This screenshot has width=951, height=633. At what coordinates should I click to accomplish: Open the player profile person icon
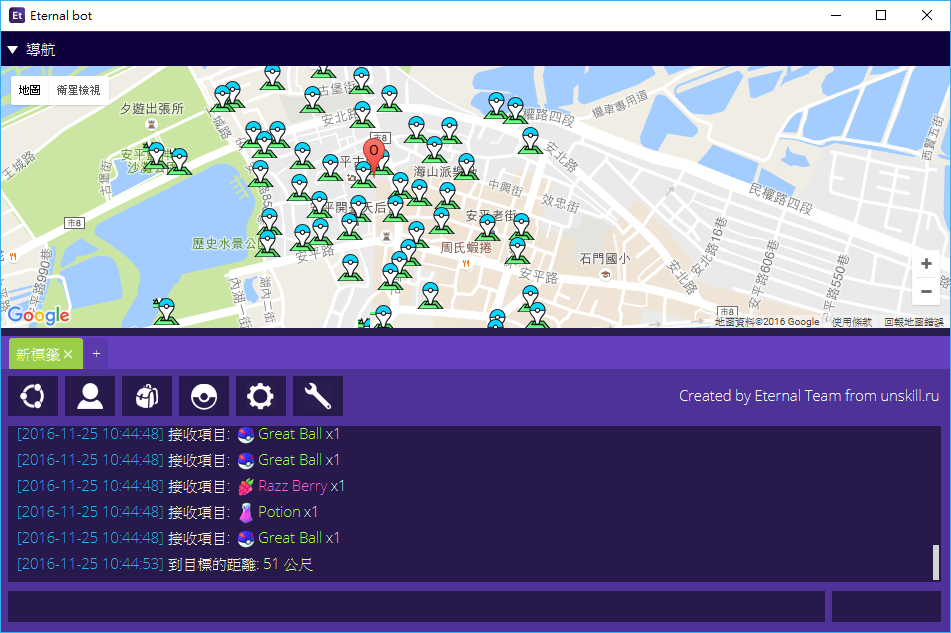click(90, 396)
